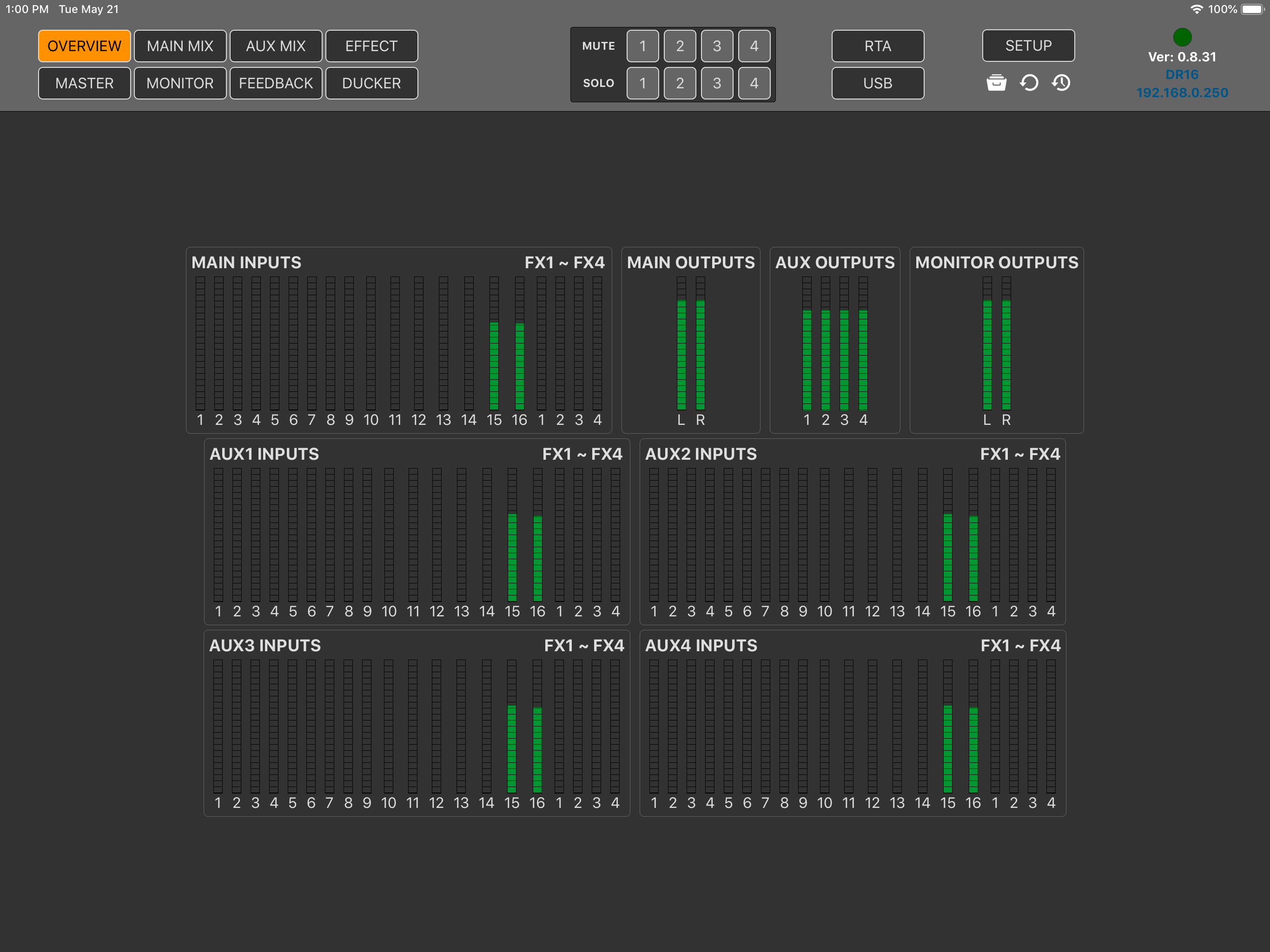
Task: Click the MAIN INPUTS channel 15 meter
Action: pyautogui.click(x=494, y=344)
